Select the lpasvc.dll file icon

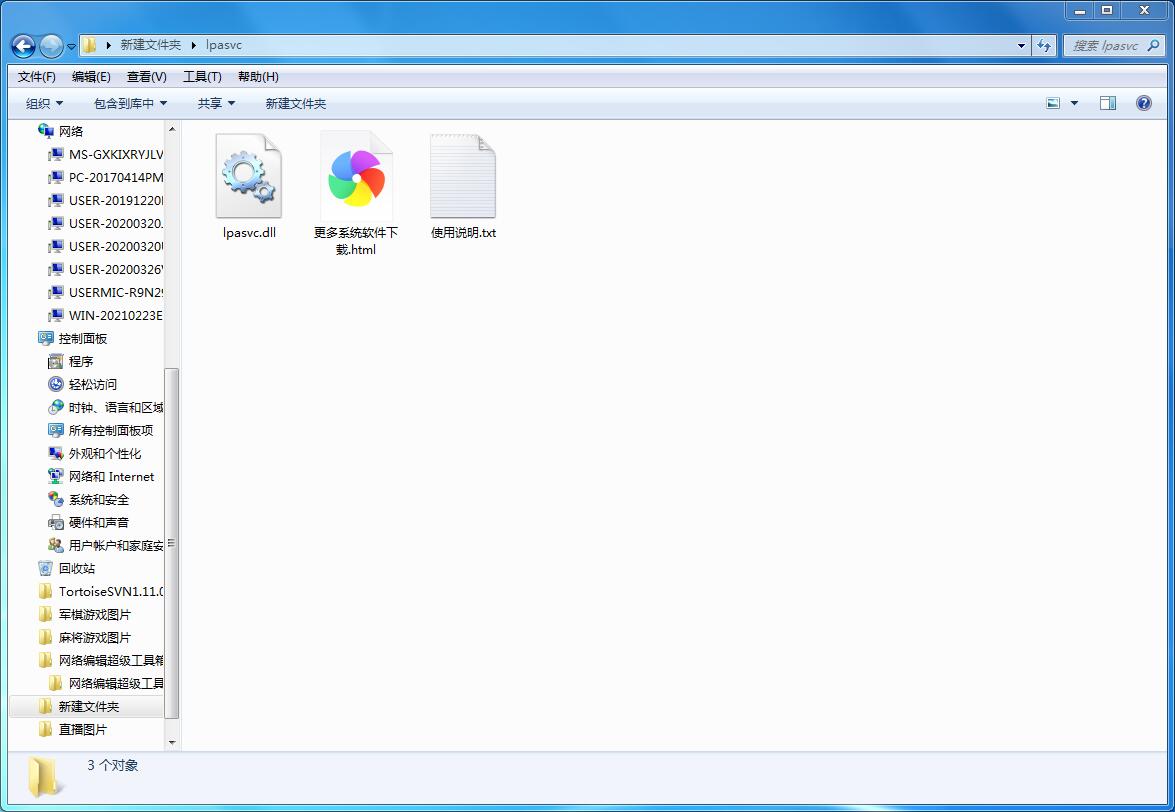(249, 177)
